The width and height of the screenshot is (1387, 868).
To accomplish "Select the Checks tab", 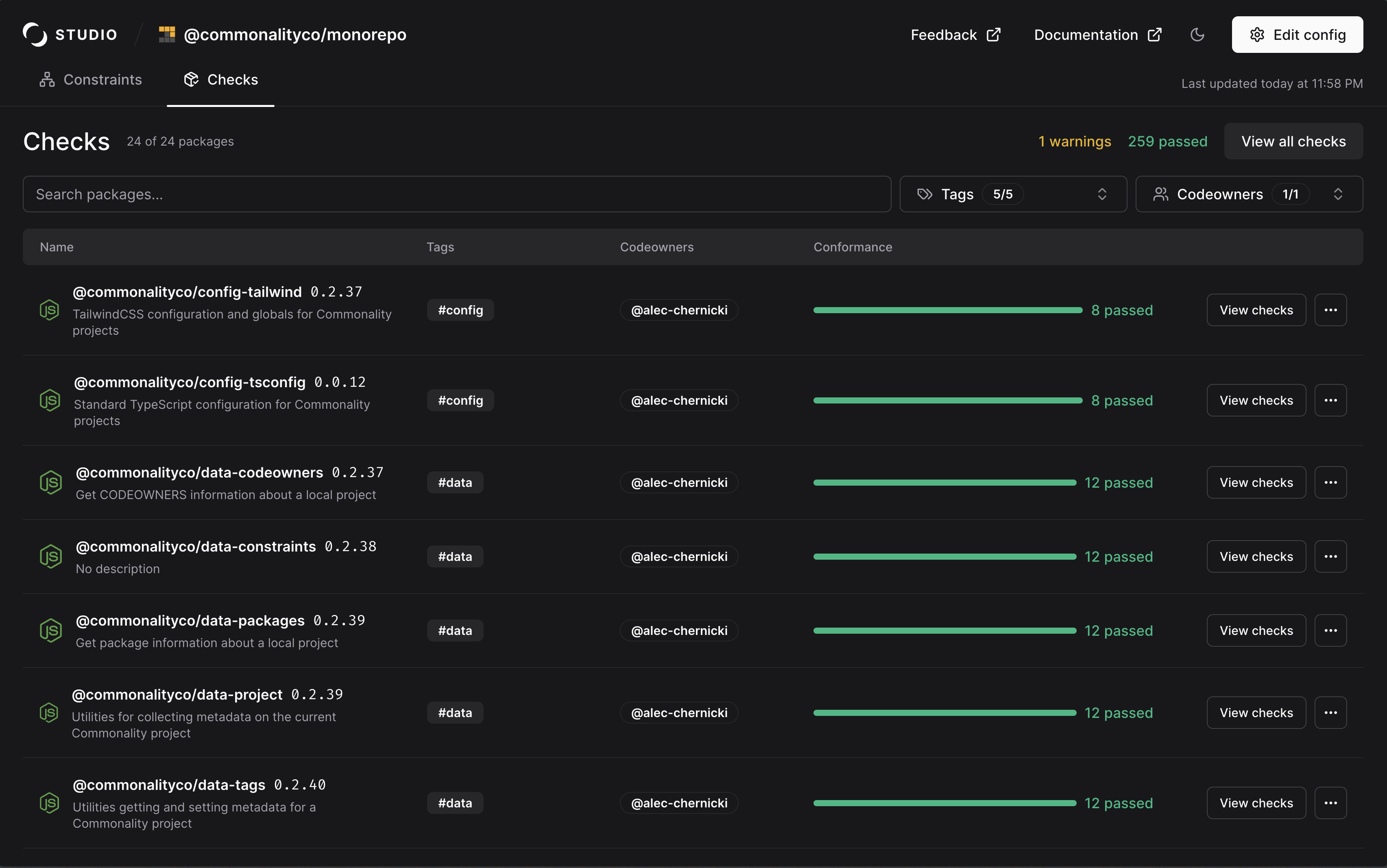I will (x=220, y=80).
